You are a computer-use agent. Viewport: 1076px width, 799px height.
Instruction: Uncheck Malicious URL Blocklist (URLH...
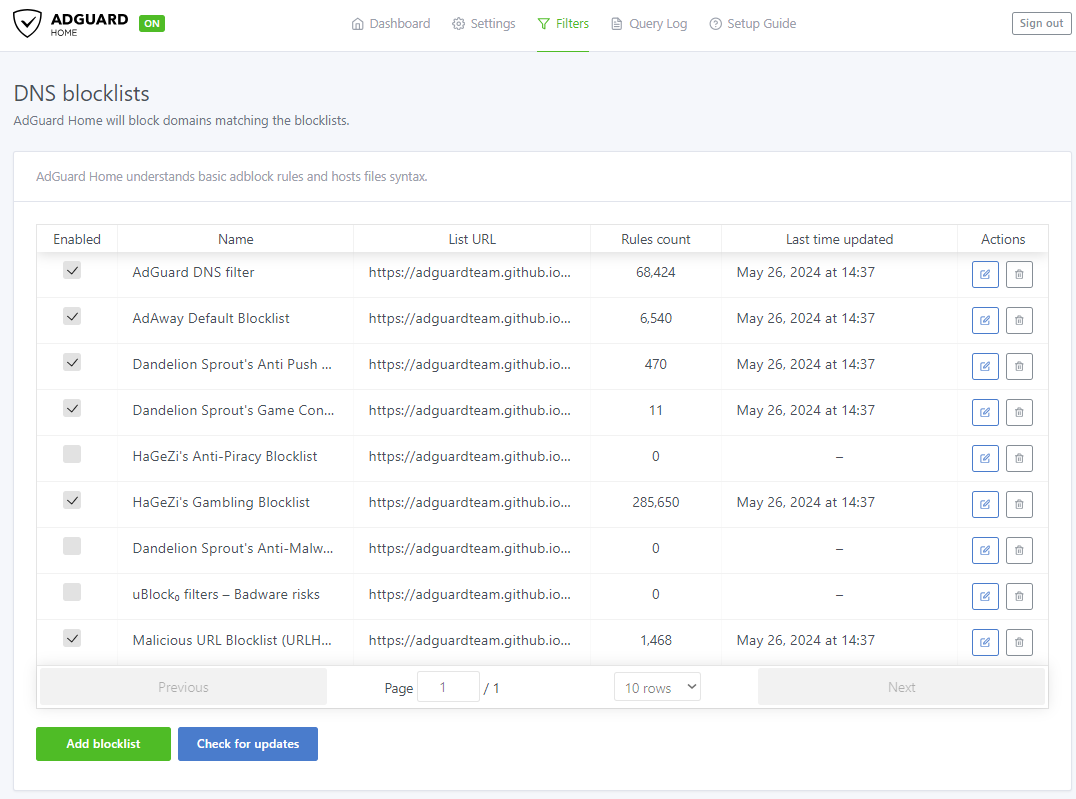72,638
